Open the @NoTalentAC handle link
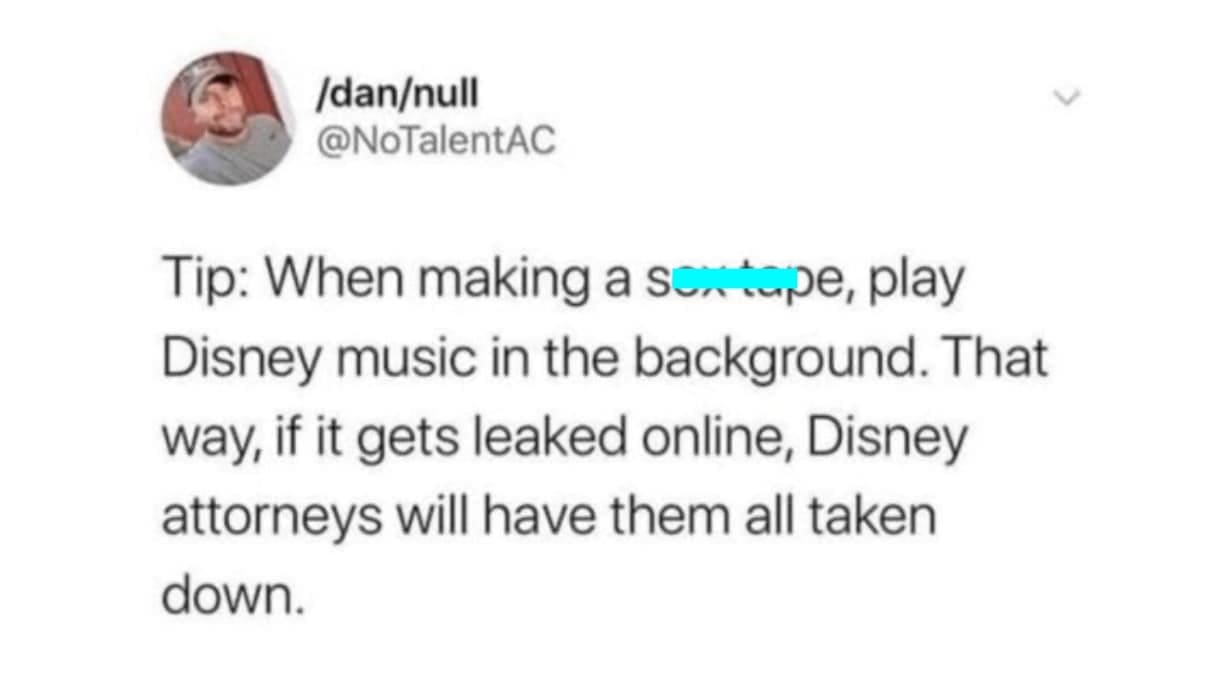Screen dimensions: 1210x684 point(433,142)
